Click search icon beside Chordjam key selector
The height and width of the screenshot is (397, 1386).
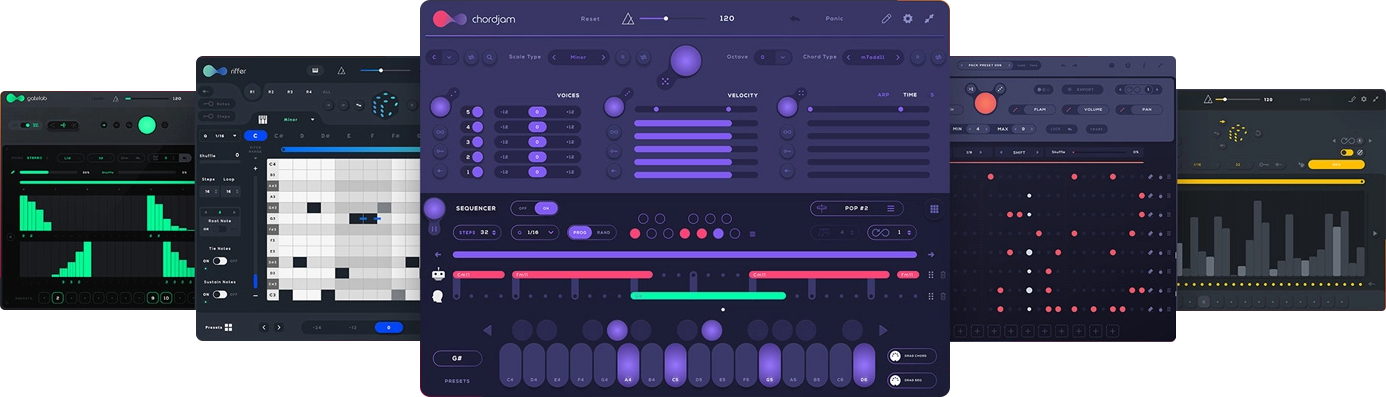tap(490, 57)
